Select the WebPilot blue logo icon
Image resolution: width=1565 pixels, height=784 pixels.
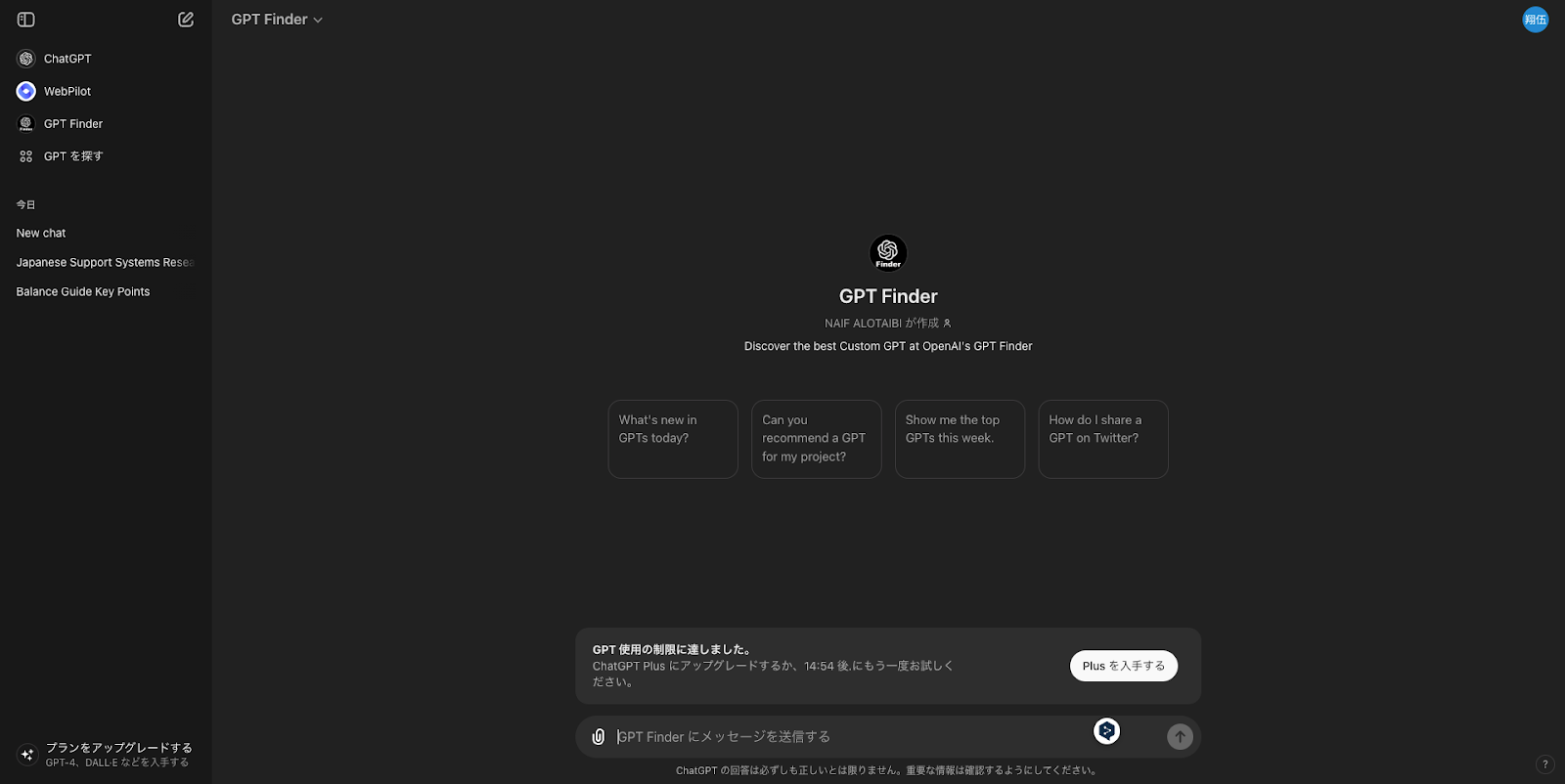[x=26, y=91]
